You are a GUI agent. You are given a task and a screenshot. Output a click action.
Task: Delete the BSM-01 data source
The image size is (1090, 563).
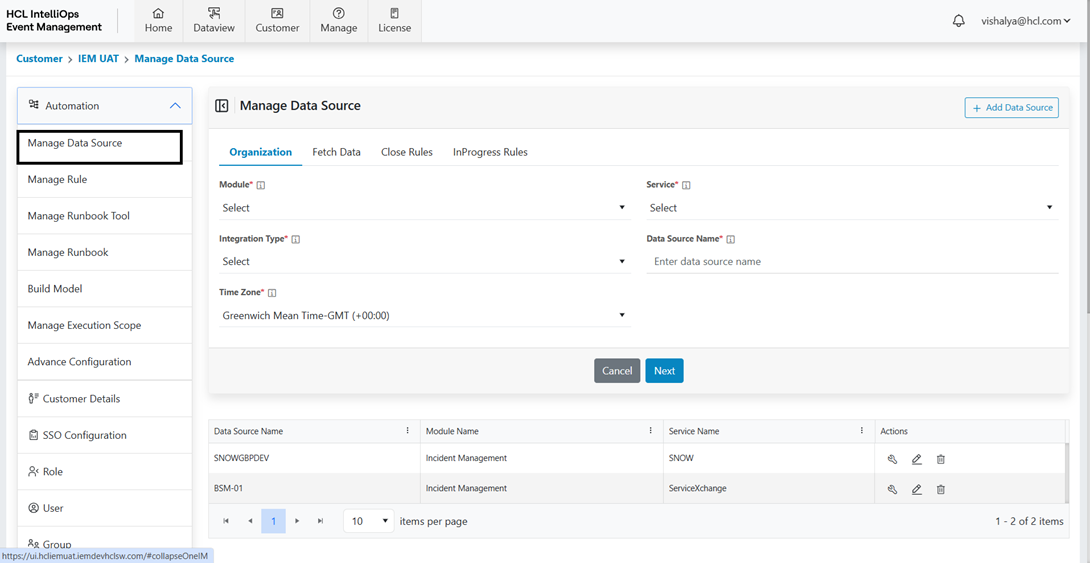click(940, 490)
